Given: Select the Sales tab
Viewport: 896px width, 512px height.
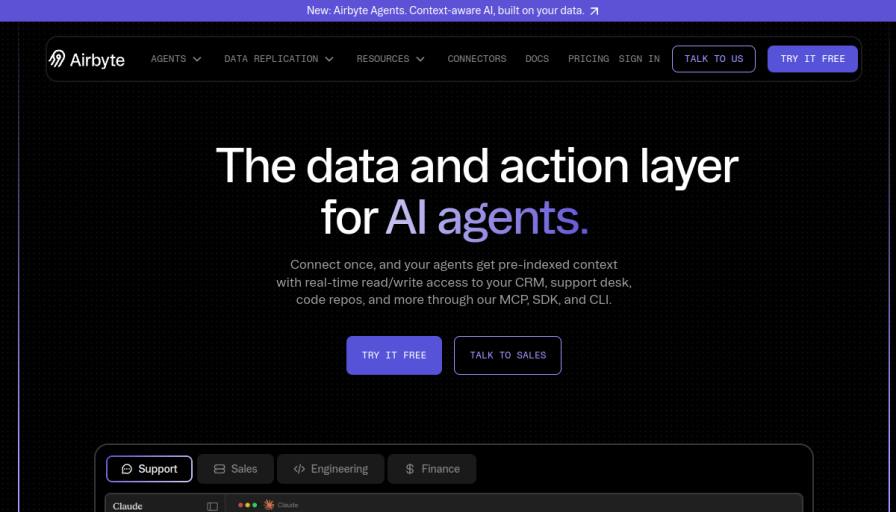Looking at the screenshot, I should [235, 469].
